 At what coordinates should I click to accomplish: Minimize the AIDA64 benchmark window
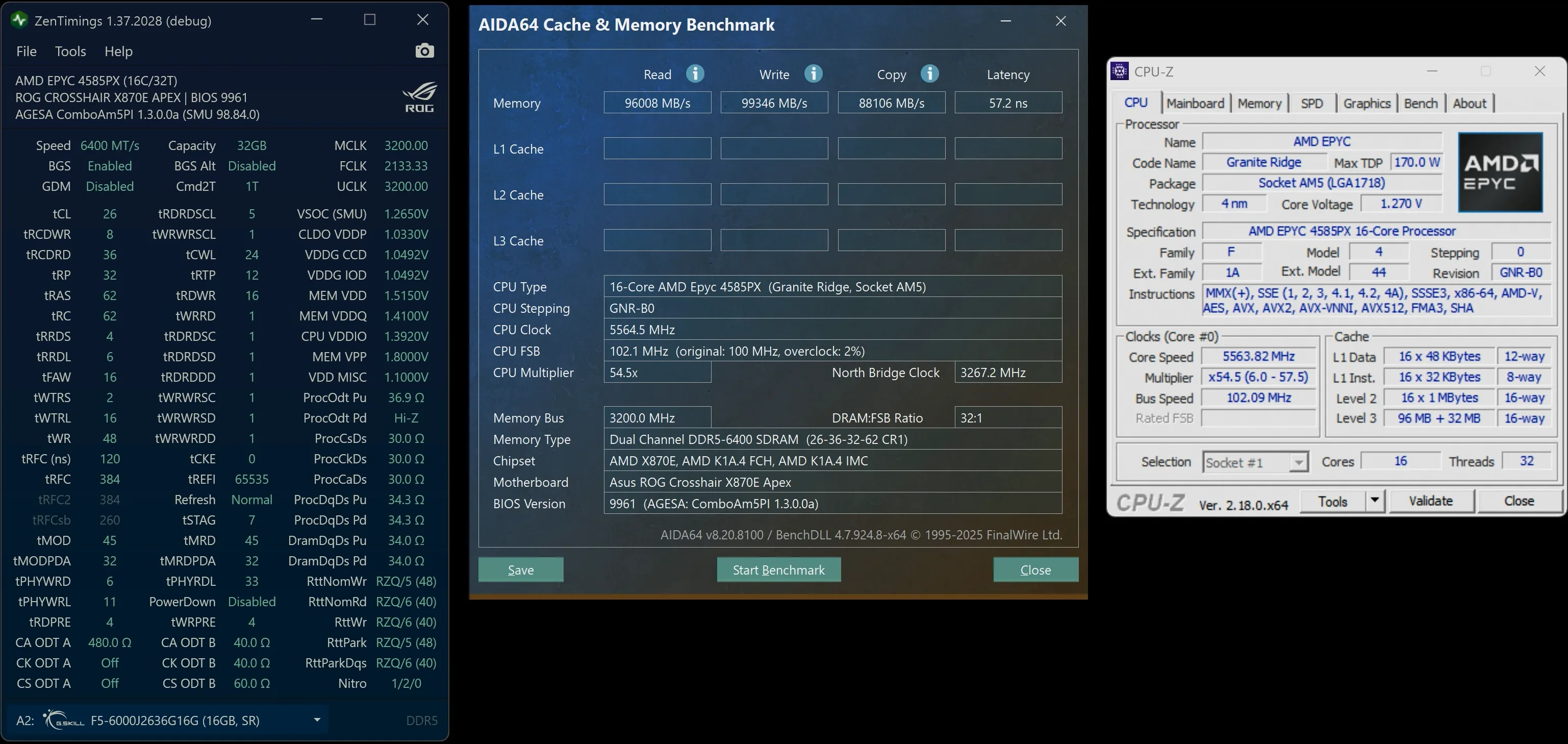tap(1005, 21)
